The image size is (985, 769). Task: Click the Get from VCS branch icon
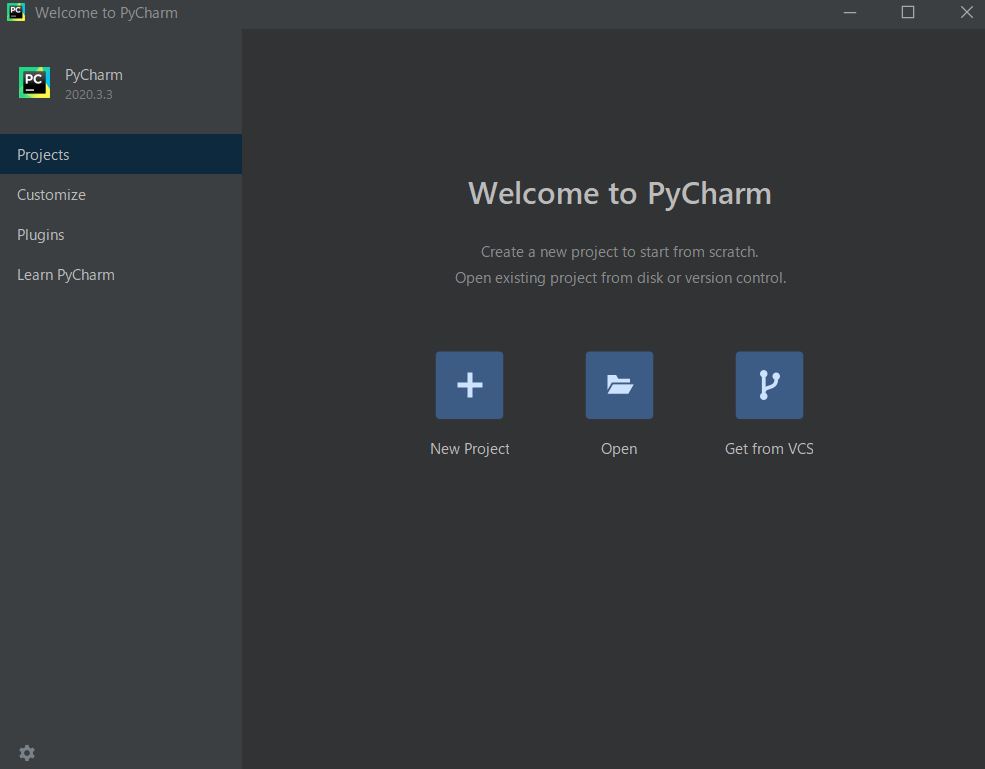pos(770,385)
